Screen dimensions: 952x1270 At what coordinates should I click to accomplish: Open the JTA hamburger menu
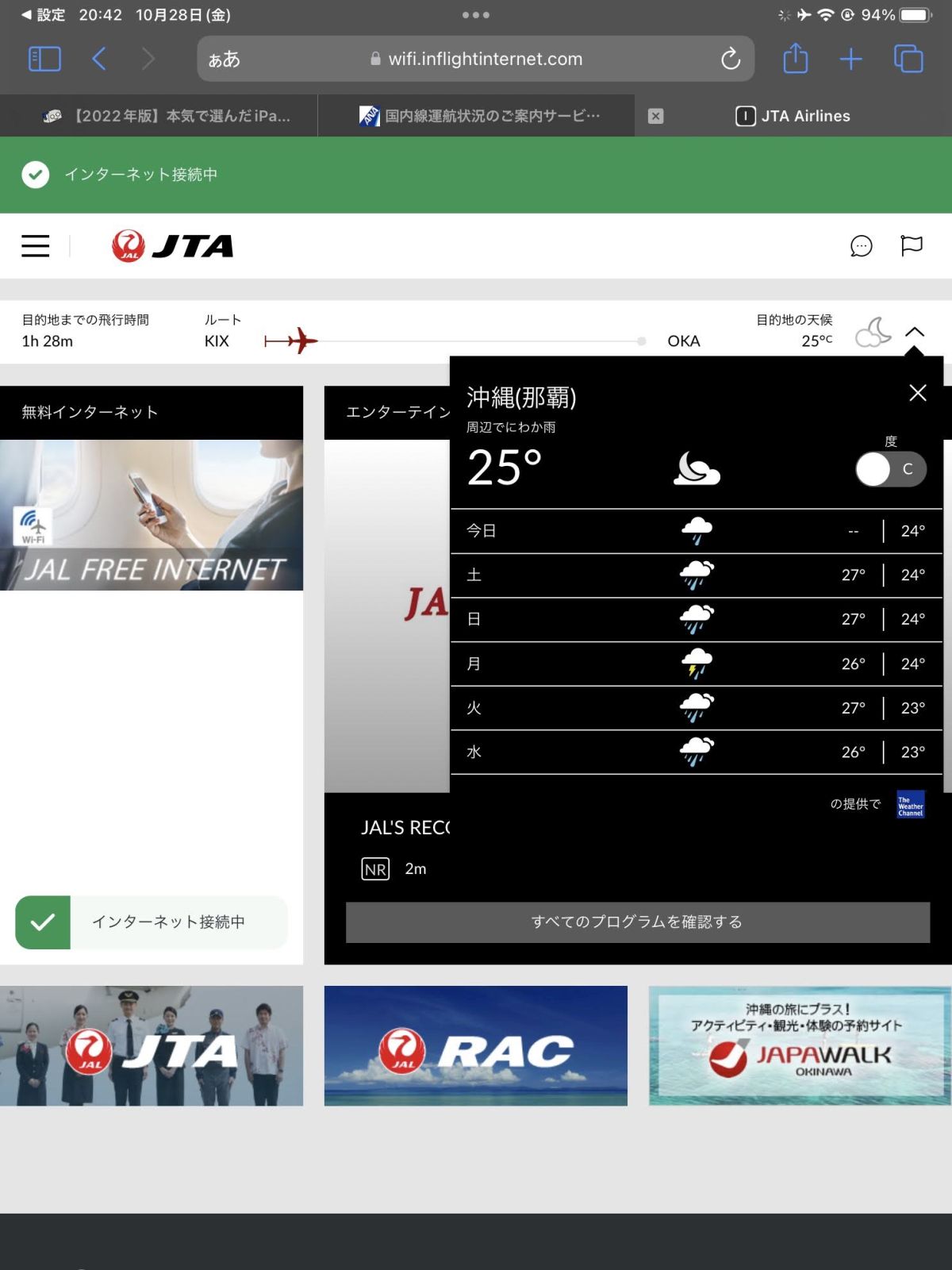(35, 246)
